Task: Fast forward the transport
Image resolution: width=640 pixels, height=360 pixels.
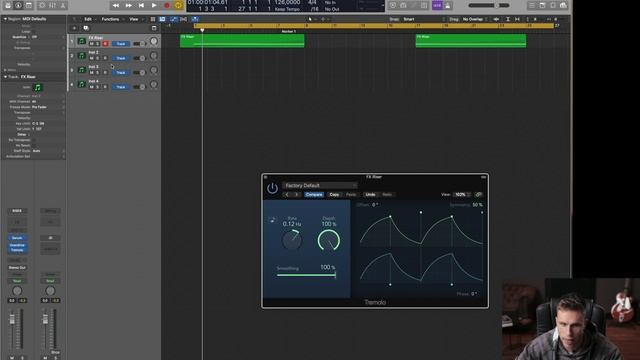Action: (x=129, y=5)
